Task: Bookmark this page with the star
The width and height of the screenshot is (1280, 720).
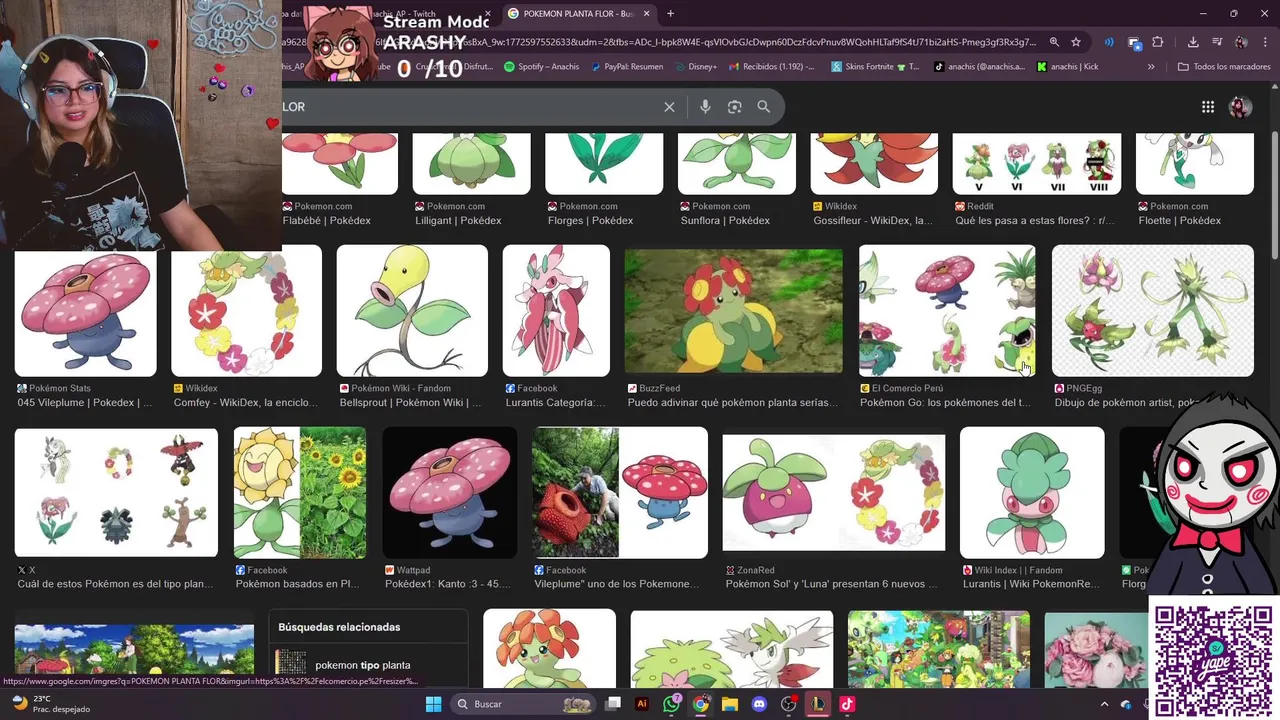Action: point(1076,42)
